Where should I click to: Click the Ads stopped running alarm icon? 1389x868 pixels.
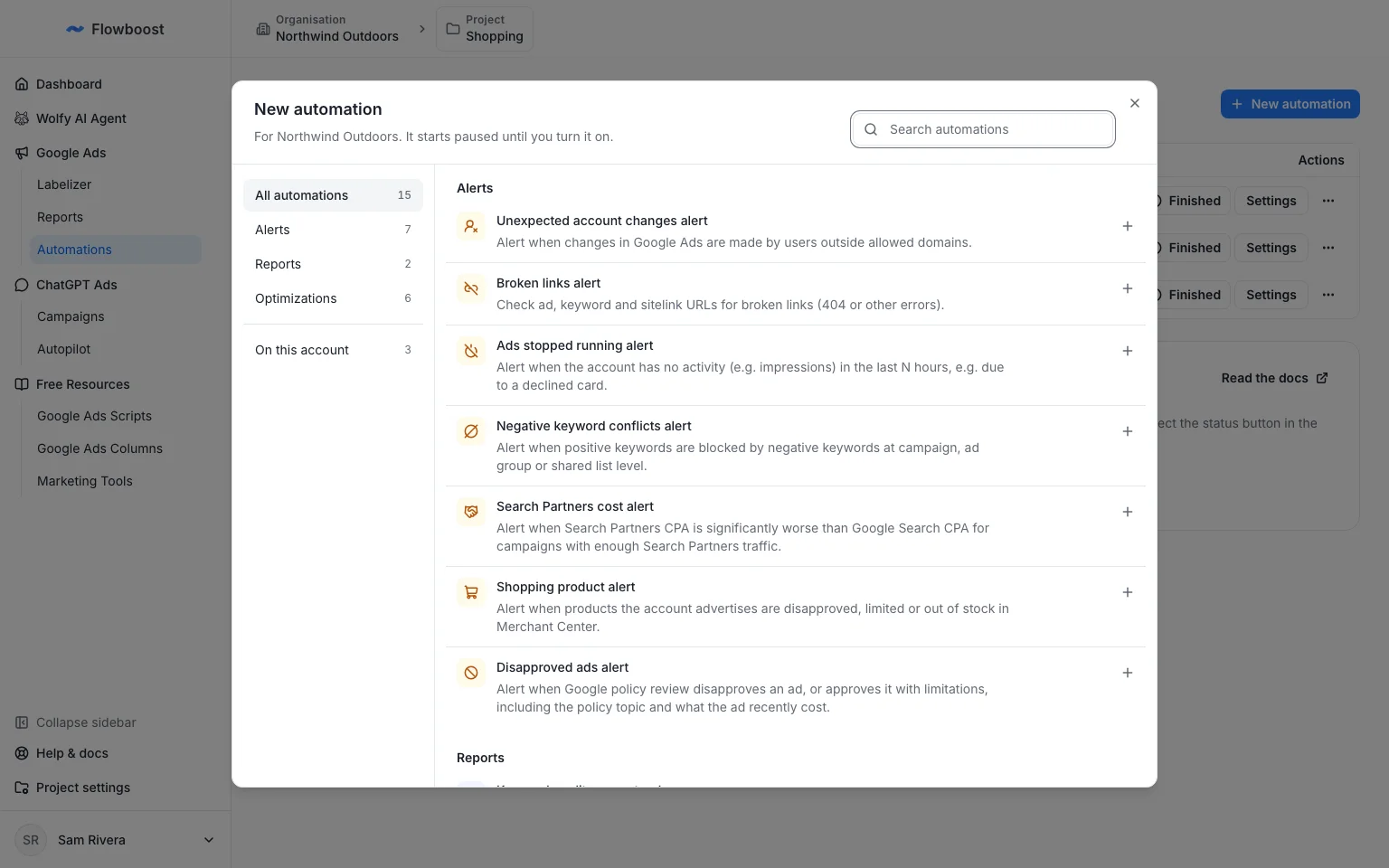click(x=471, y=351)
